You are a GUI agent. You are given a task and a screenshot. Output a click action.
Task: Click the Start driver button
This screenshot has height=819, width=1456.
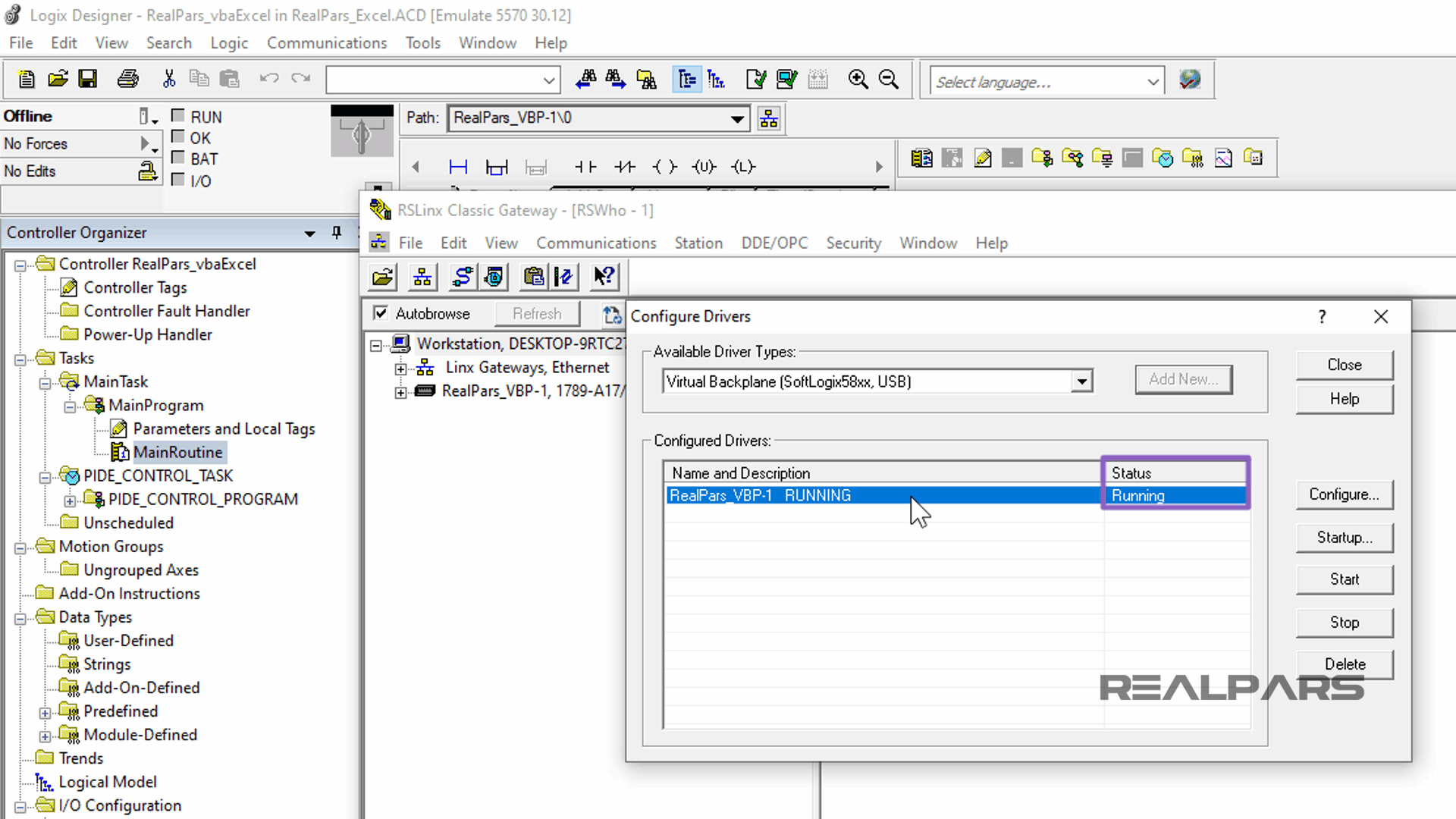[x=1345, y=579]
